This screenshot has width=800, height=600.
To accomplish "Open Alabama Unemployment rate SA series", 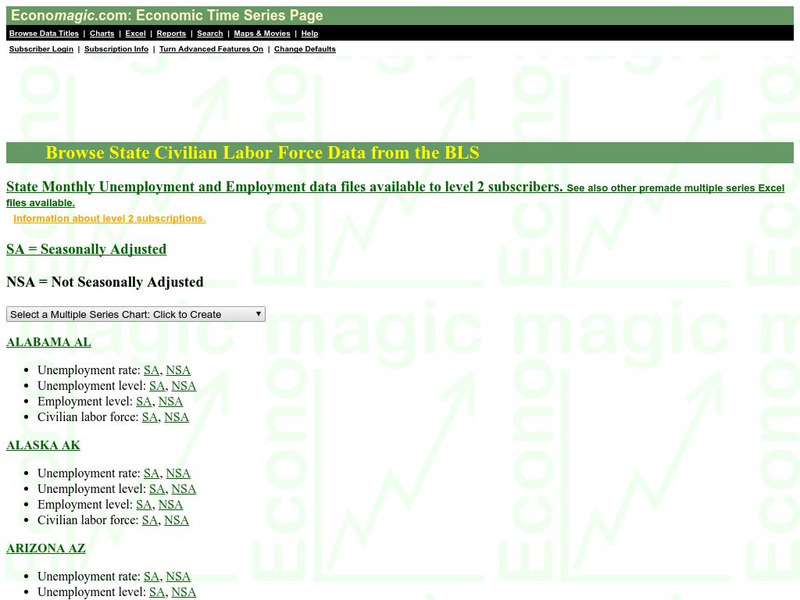I will pos(152,370).
